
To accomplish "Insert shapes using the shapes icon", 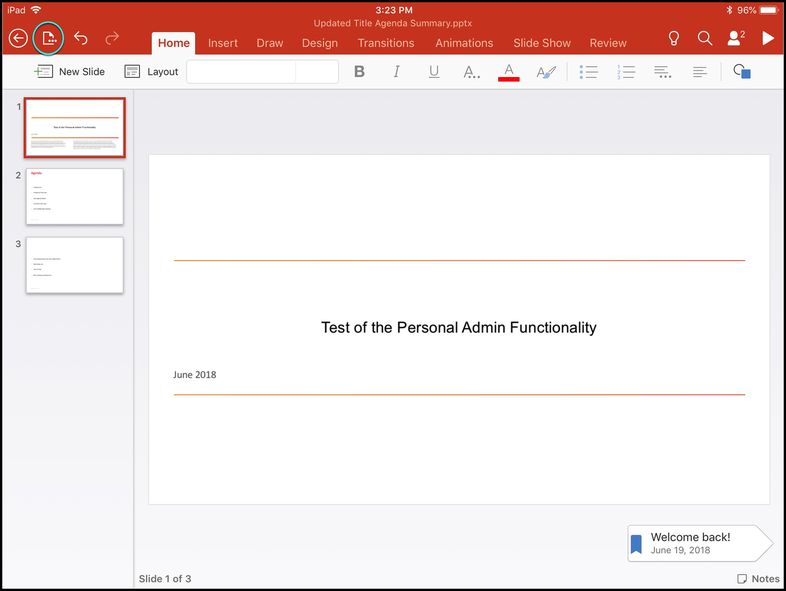I will point(741,72).
